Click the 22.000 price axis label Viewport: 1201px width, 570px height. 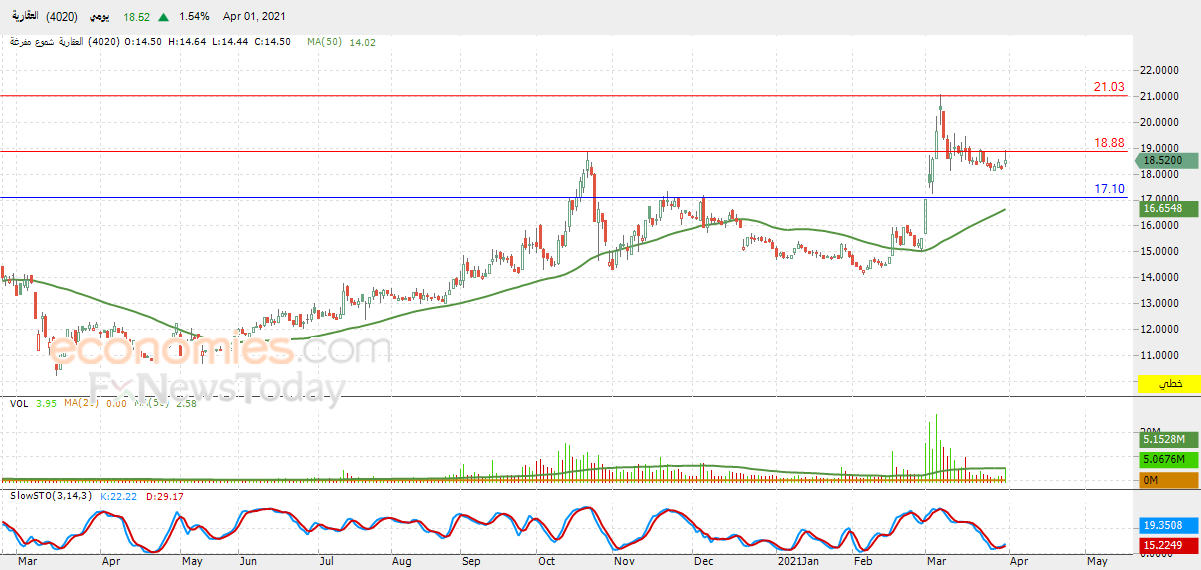(x=1159, y=71)
